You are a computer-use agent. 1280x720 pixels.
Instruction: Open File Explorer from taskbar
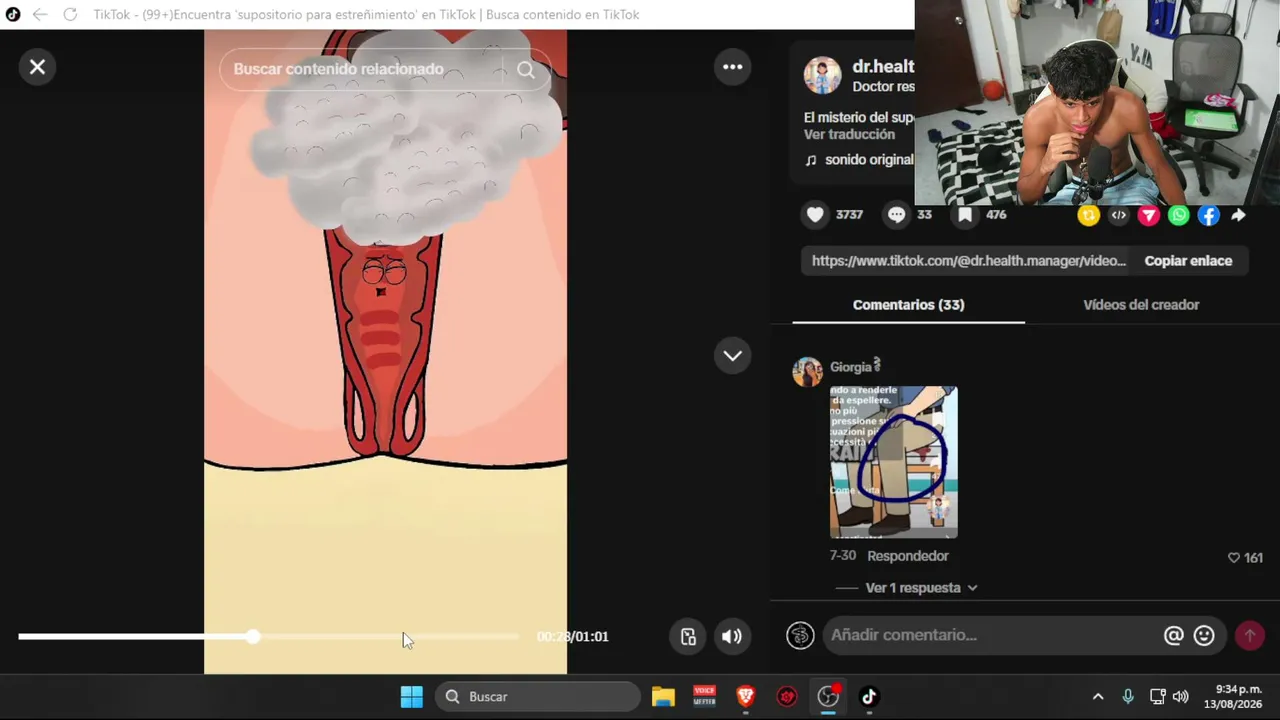pos(663,697)
